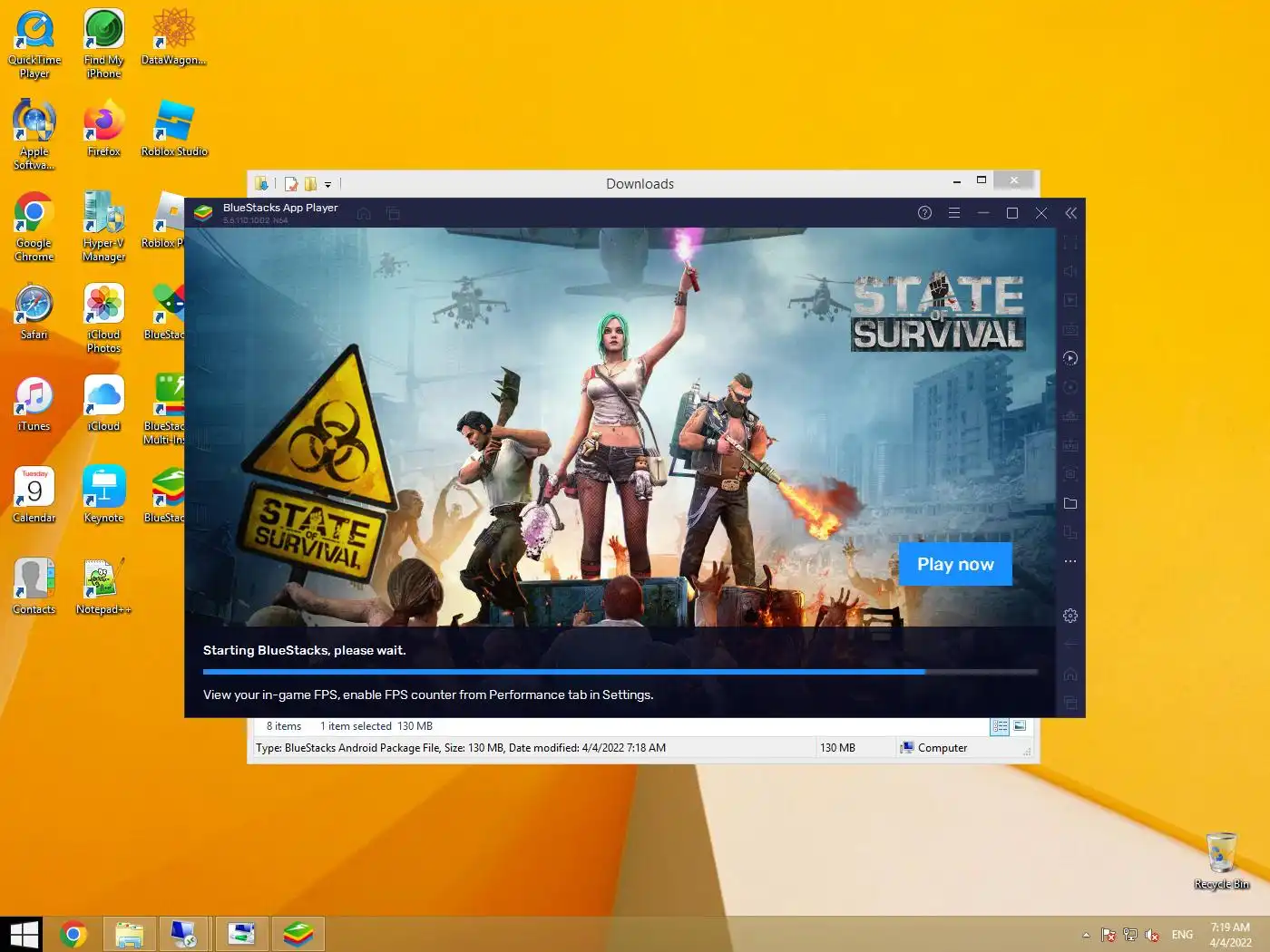Open Action Center flag in tray

[x=1108, y=935]
